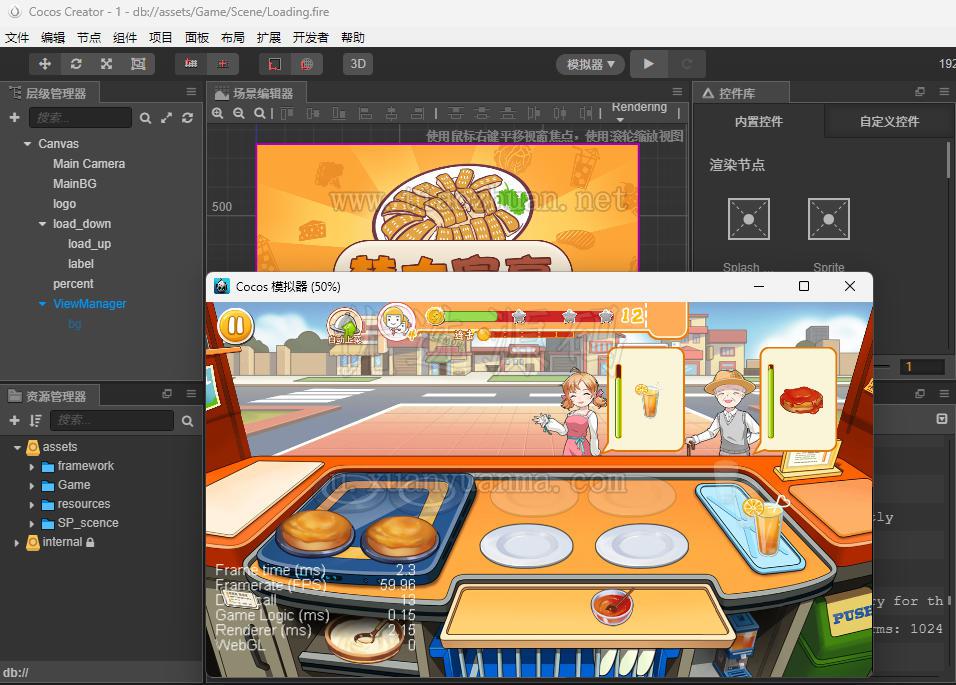
Task: Refresh the hierarchy panel
Action: (188, 118)
